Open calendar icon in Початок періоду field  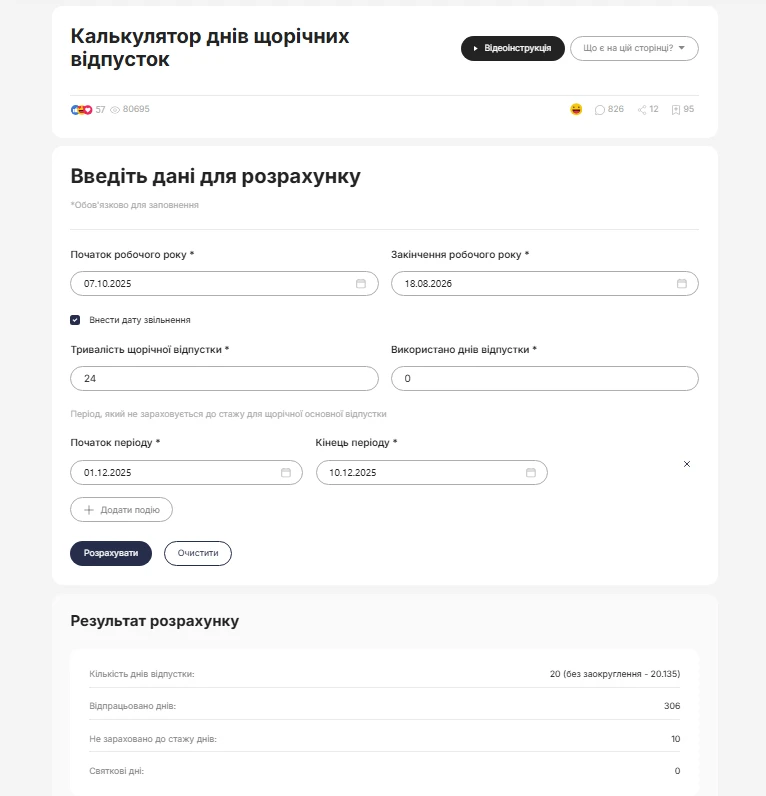[x=286, y=473]
